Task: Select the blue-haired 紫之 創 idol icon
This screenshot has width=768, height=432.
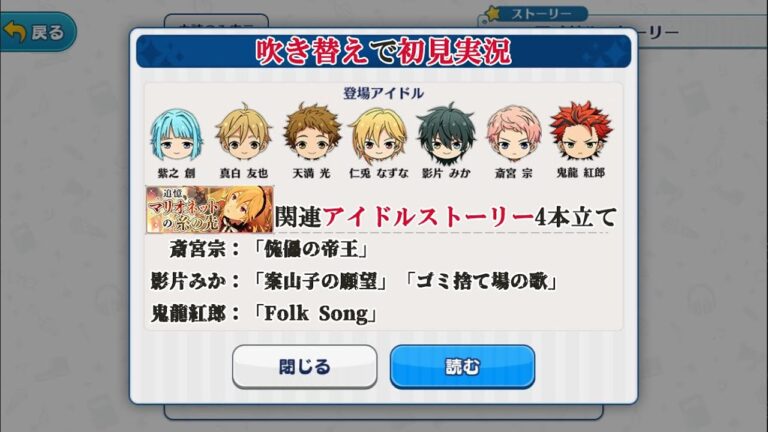Action: coord(176,135)
